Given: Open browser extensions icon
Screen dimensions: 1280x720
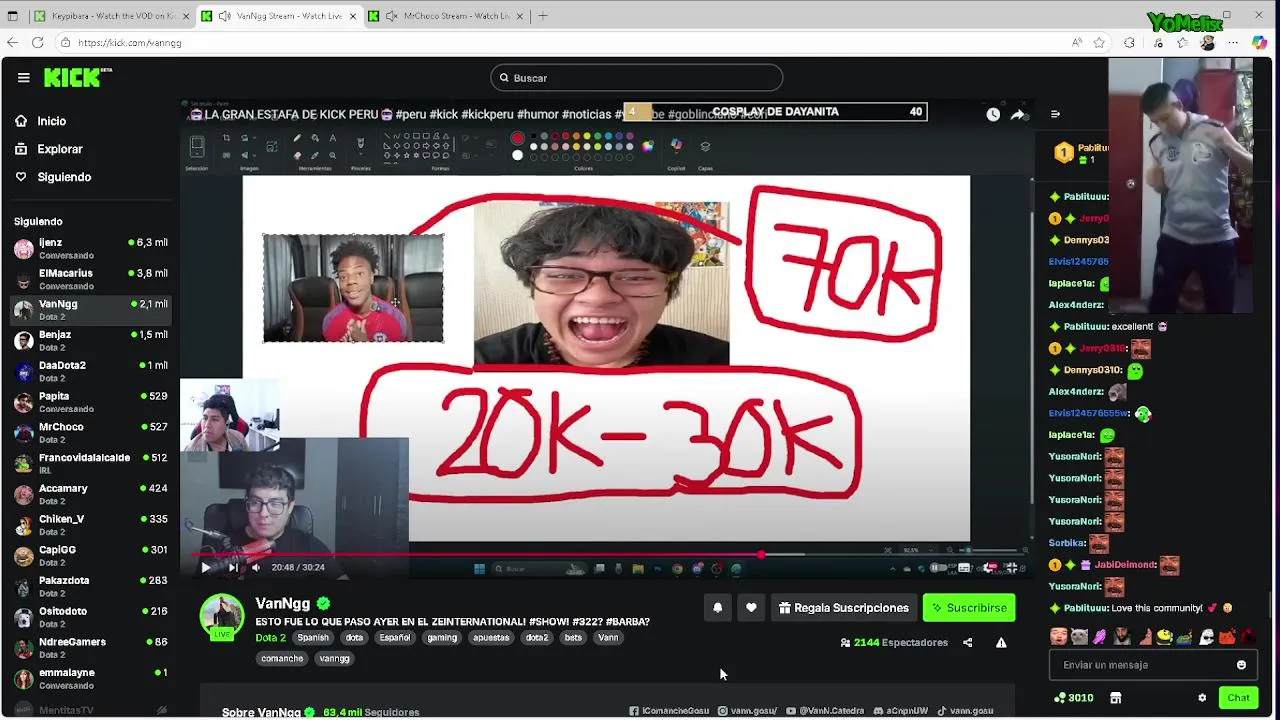Looking at the screenshot, I should (1129, 43).
